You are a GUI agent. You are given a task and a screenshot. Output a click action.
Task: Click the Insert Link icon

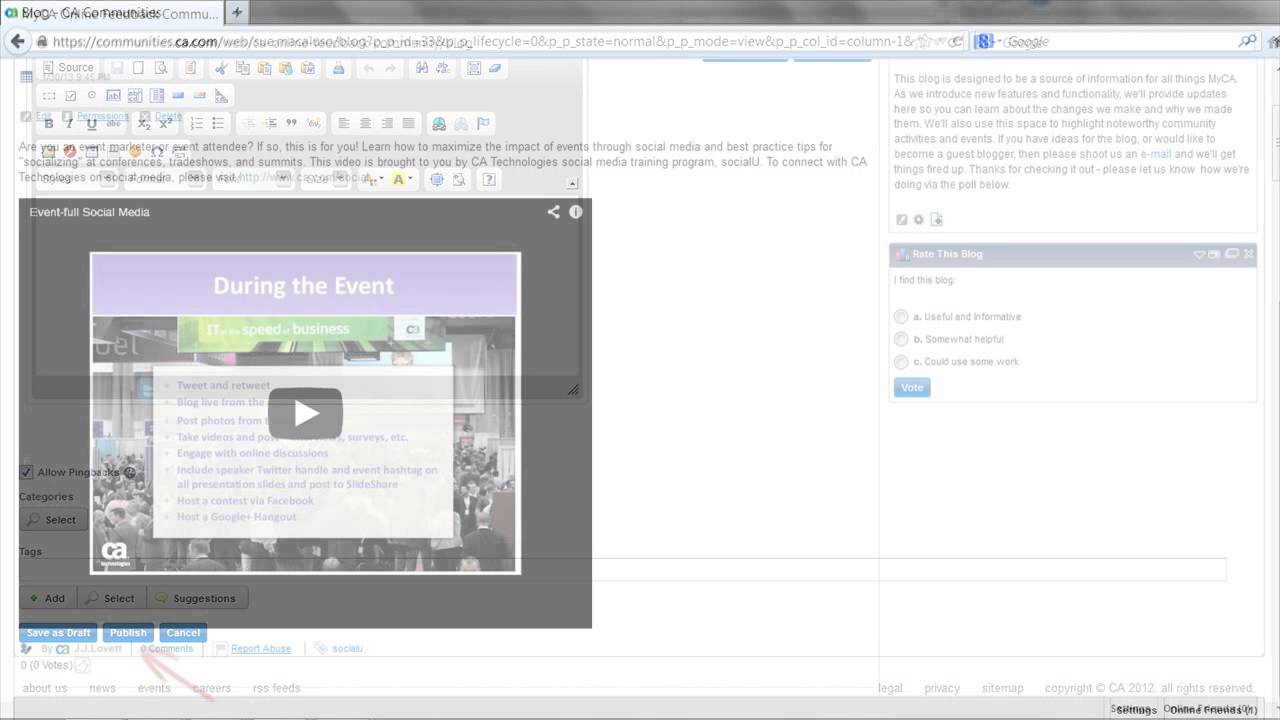click(439, 124)
